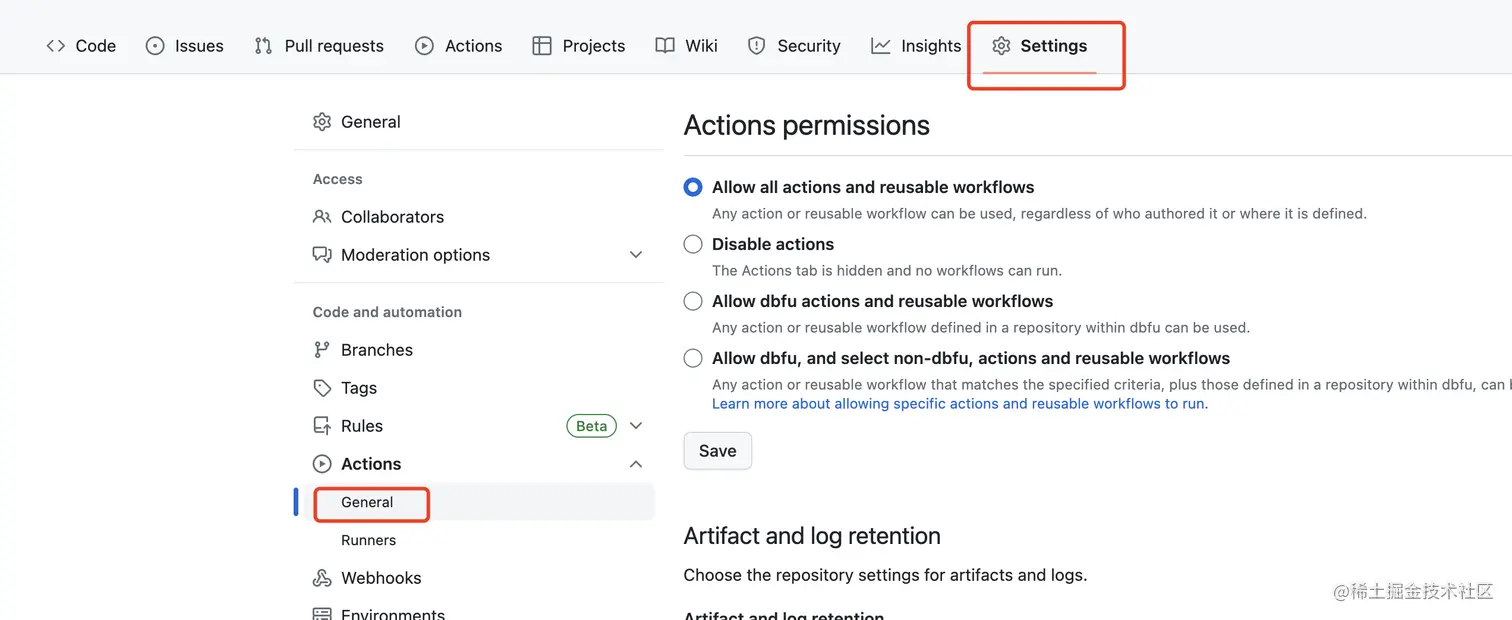The image size is (1512, 620).
Task: Click the Collaborators people icon
Action: (x=322, y=217)
